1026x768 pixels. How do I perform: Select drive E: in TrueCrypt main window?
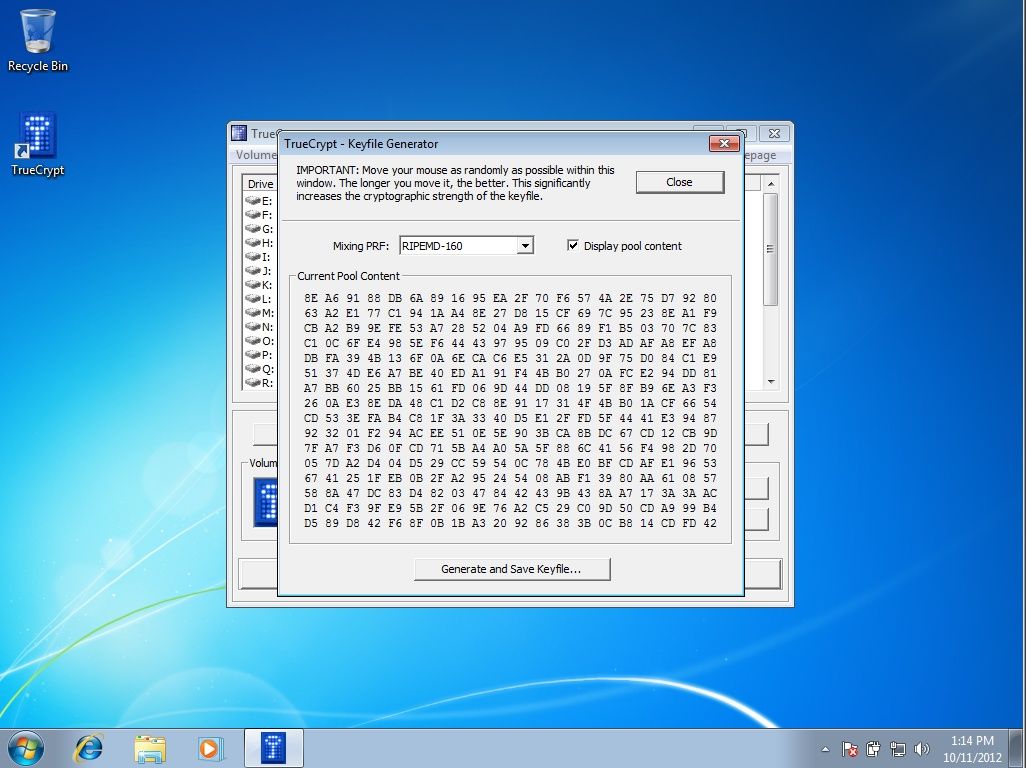pyautogui.click(x=260, y=201)
